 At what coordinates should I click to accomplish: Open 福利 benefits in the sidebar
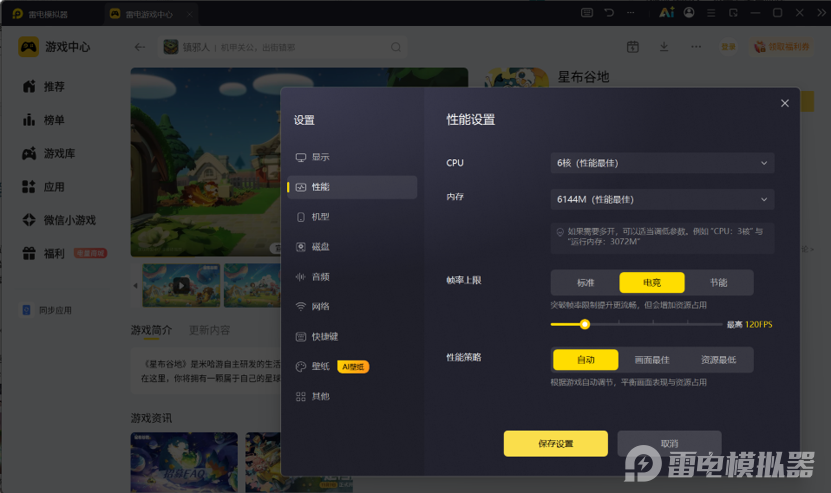point(44,253)
